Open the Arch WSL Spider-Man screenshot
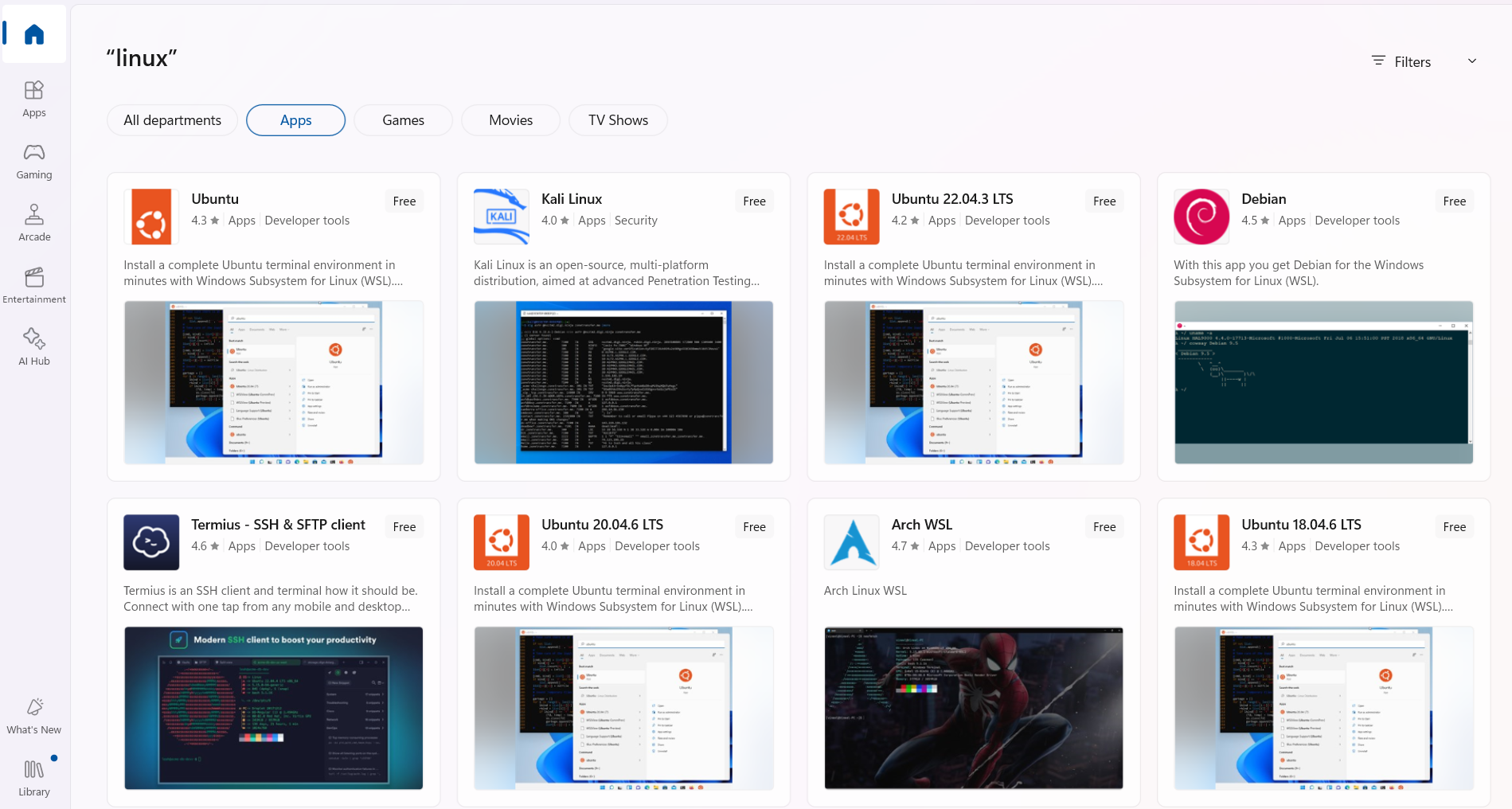1512x809 pixels. coord(974,709)
